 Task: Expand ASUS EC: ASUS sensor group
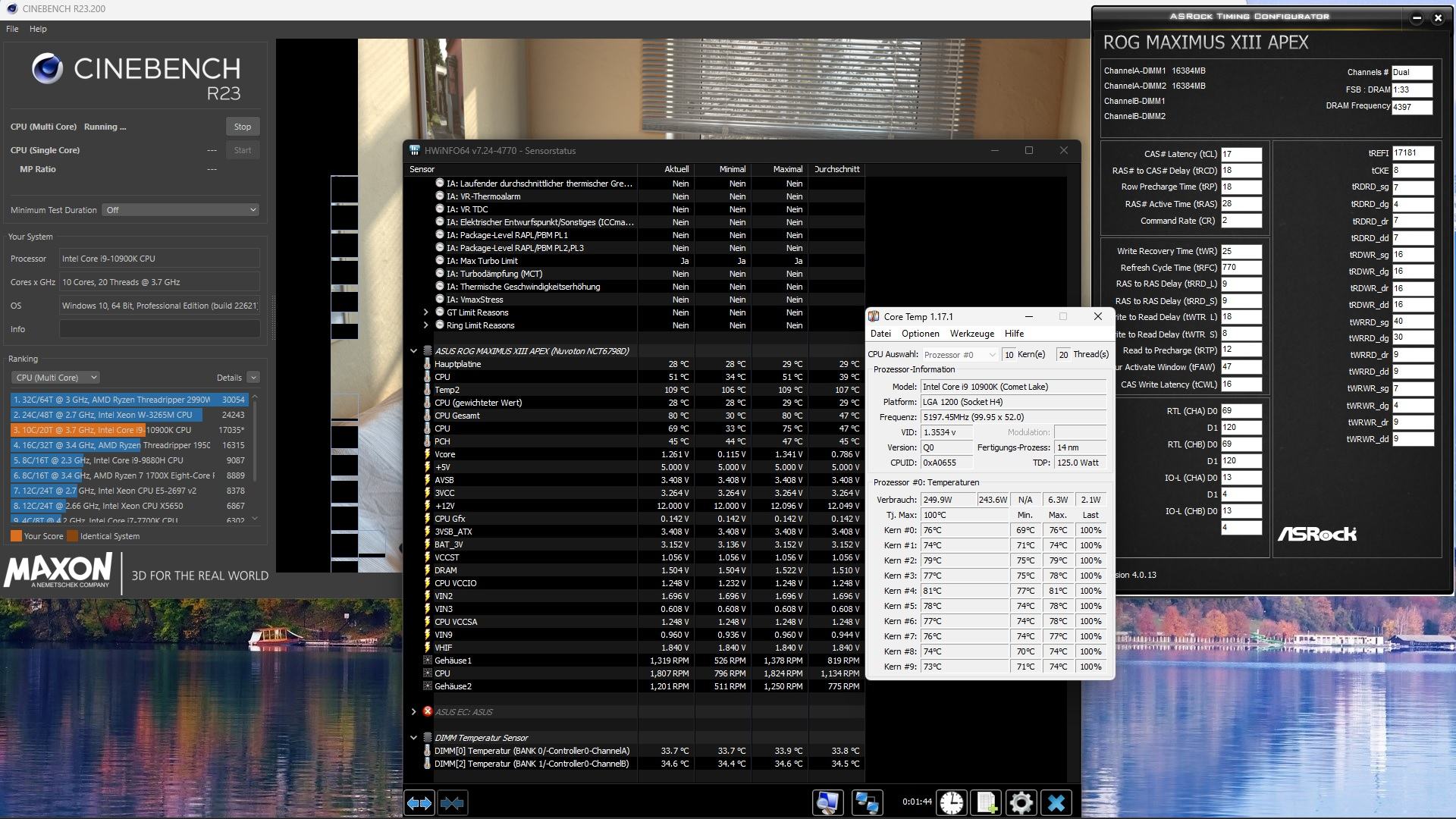pyautogui.click(x=413, y=712)
